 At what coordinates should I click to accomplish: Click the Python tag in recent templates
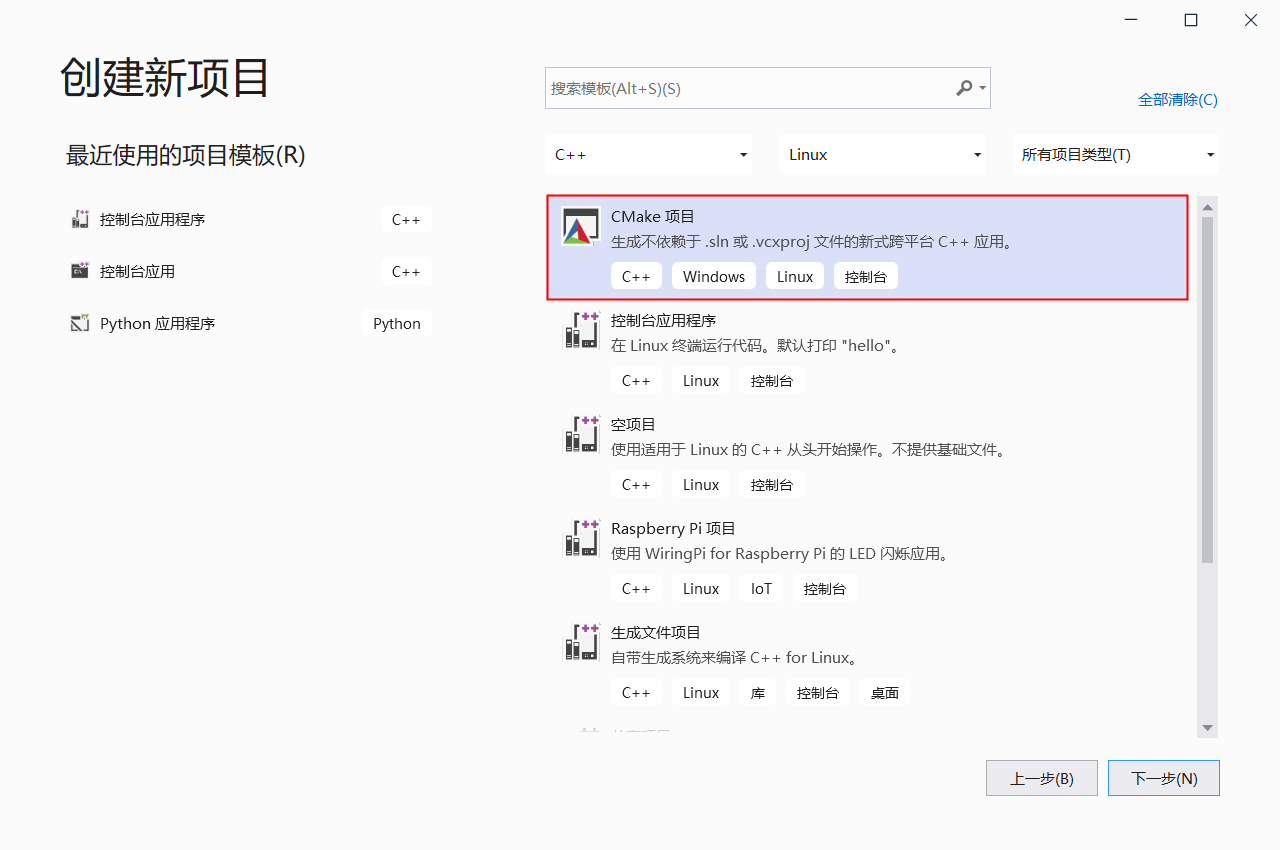(x=397, y=323)
